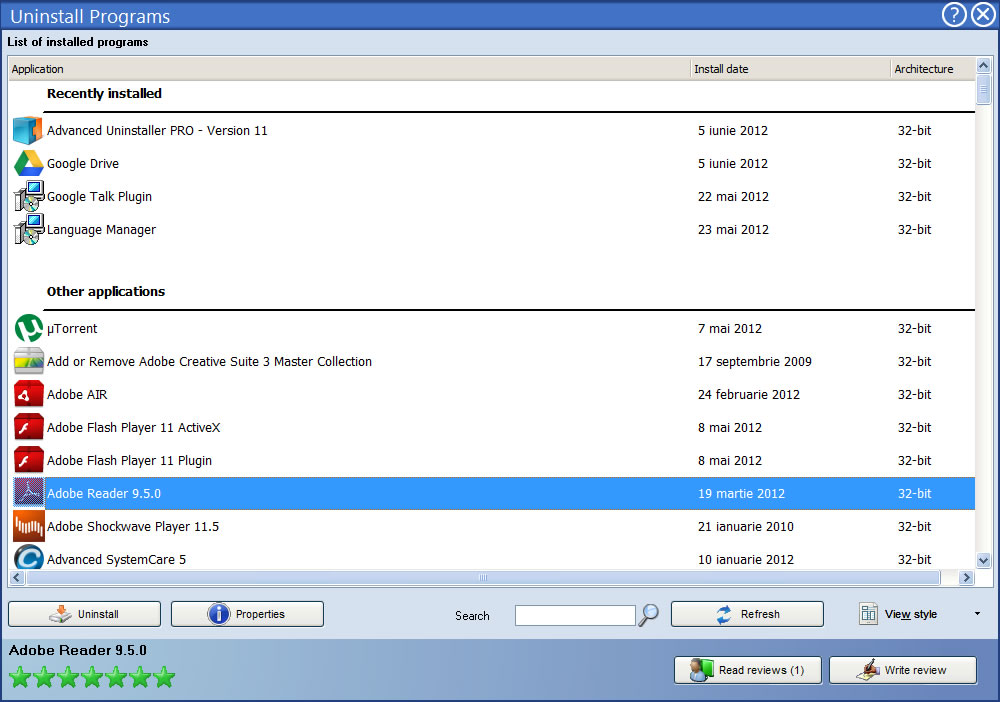
Task: Click the vertical scrollbar down arrow
Action: (983, 560)
